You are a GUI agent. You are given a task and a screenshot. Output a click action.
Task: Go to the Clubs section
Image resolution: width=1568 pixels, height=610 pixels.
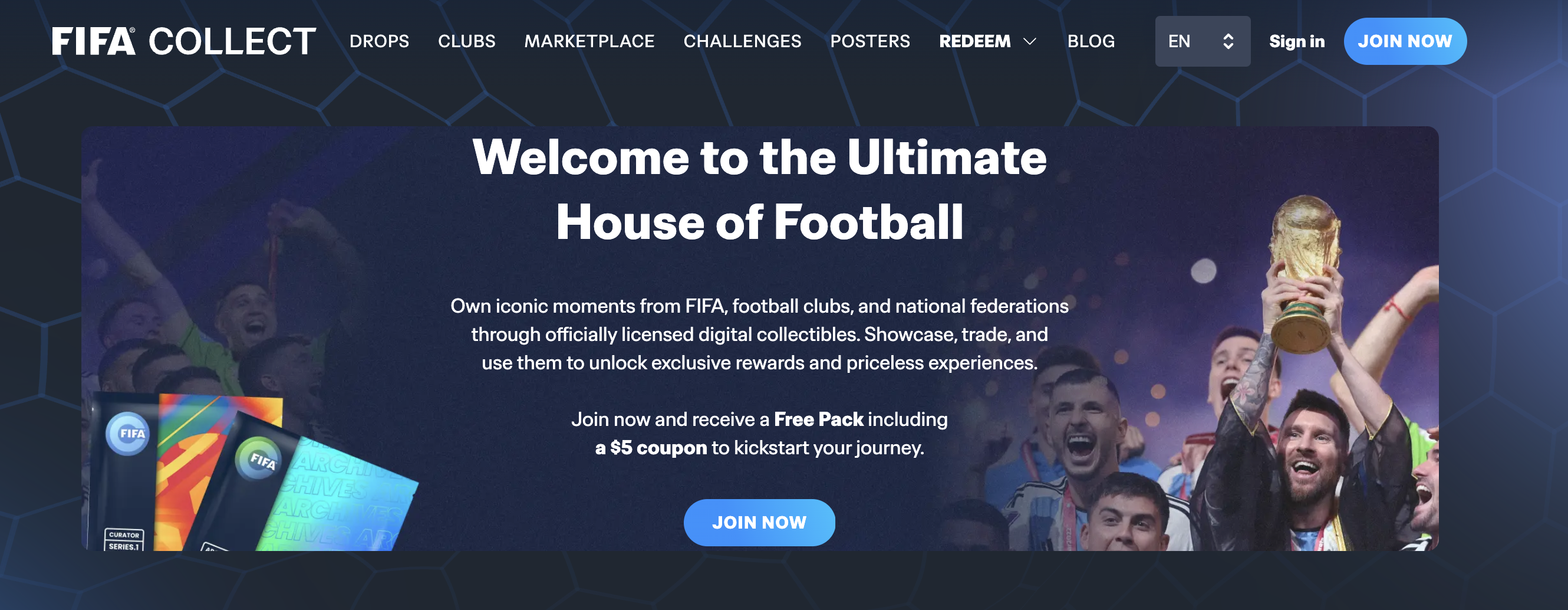[466, 41]
